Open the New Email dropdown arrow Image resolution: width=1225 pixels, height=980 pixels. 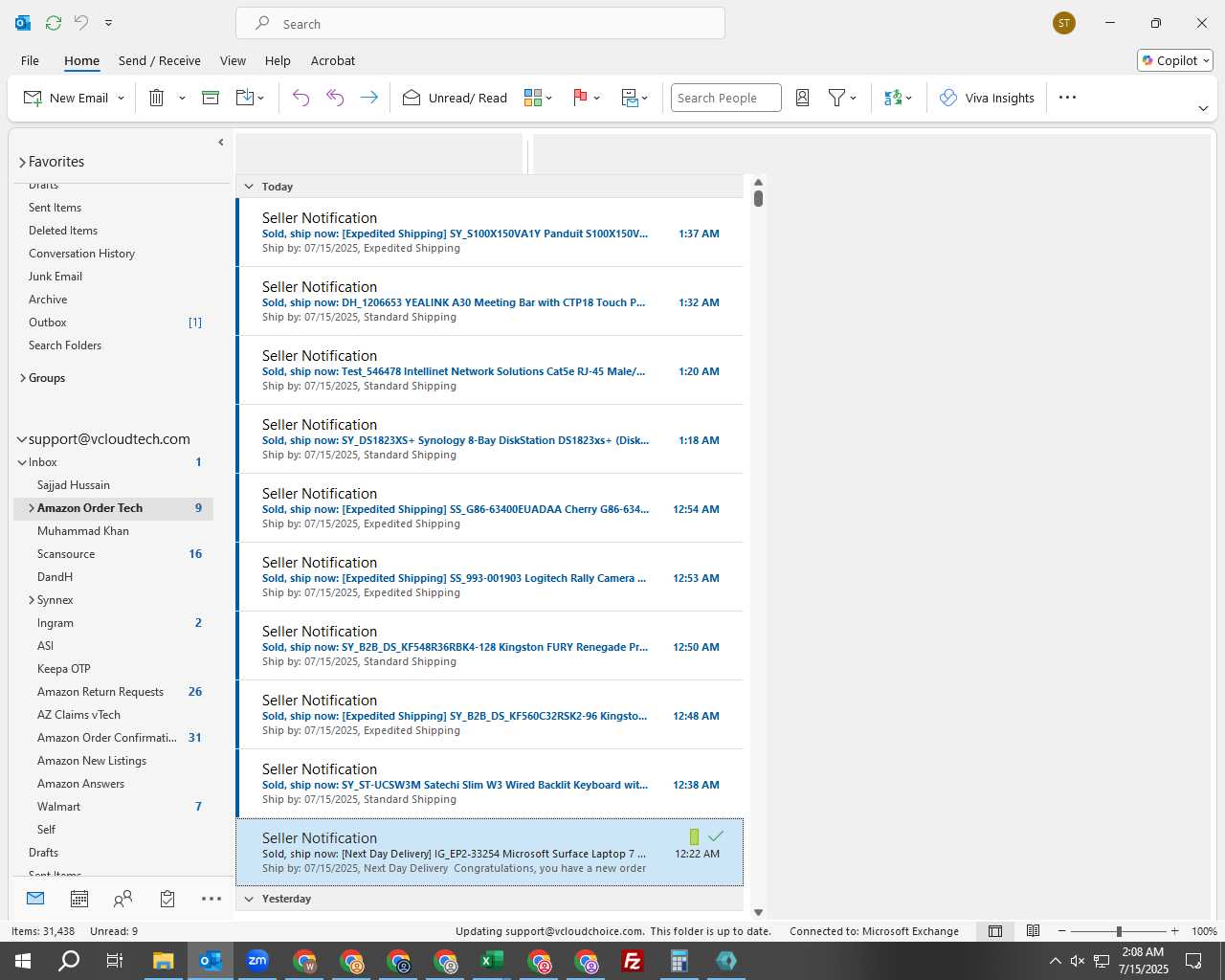121,98
